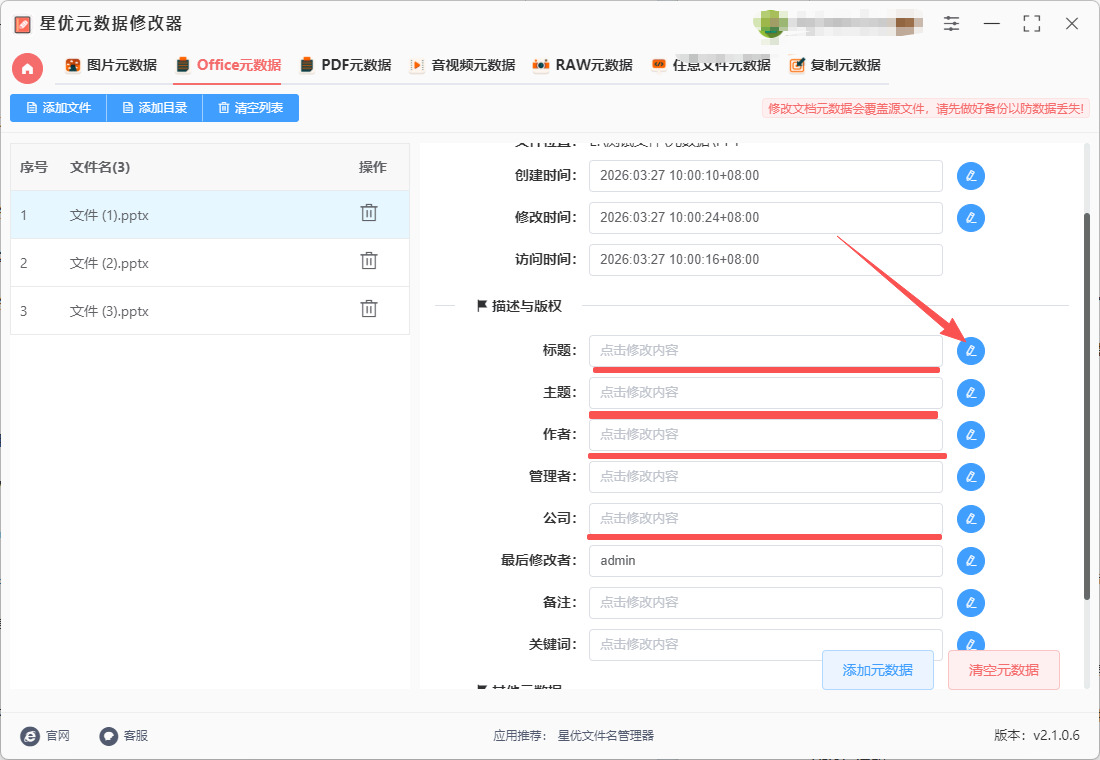
Task: Edit 备注 with pencil icon
Action: click(971, 603)
